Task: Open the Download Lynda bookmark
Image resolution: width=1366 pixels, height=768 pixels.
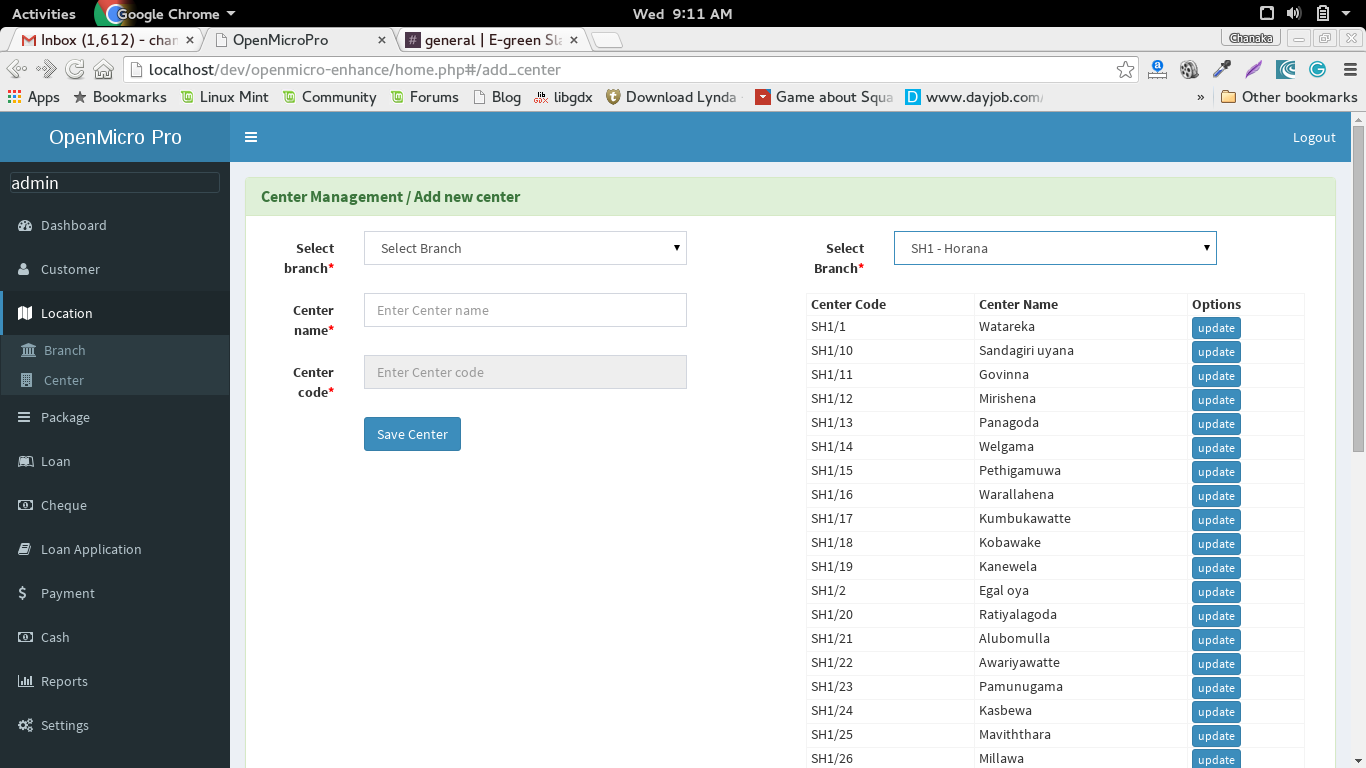Action: click(670, 97)
